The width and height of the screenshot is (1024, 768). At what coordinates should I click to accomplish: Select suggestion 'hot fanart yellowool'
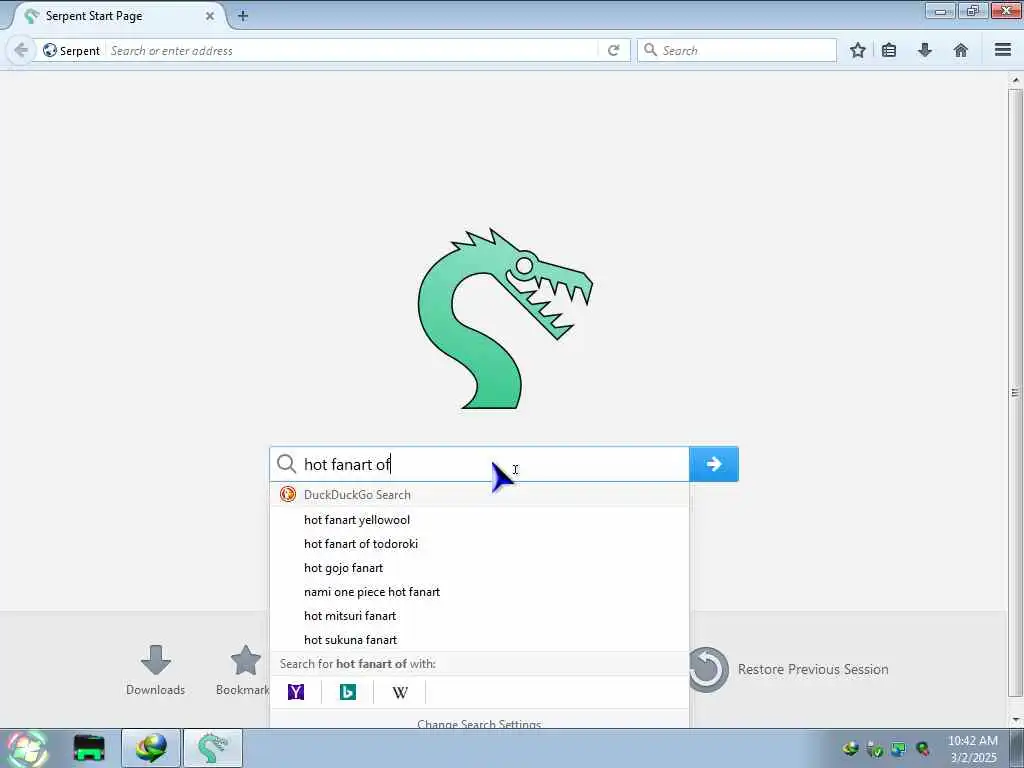coord(479,520)
